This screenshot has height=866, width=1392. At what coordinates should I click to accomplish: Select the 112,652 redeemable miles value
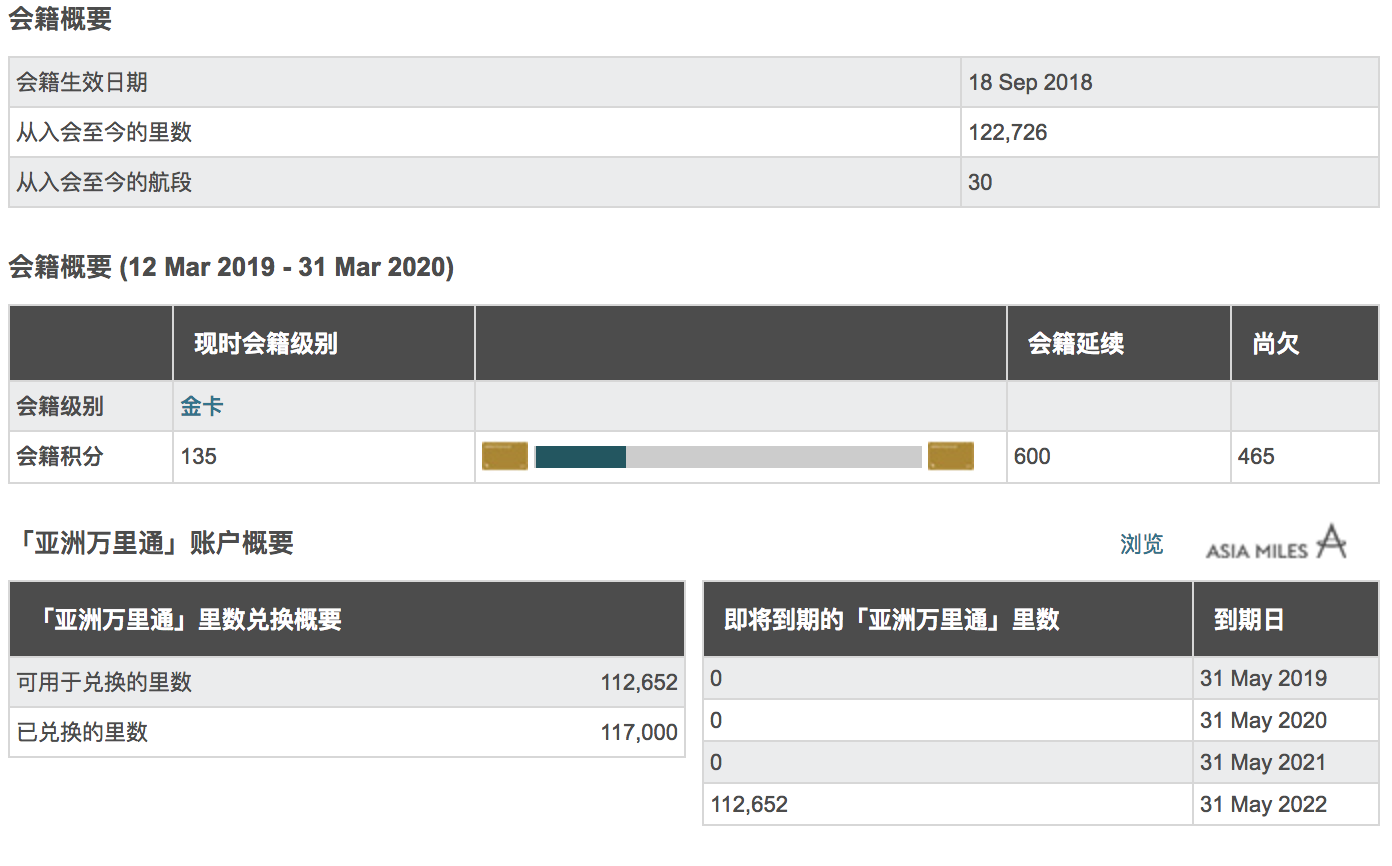click(x=639, y=683)
